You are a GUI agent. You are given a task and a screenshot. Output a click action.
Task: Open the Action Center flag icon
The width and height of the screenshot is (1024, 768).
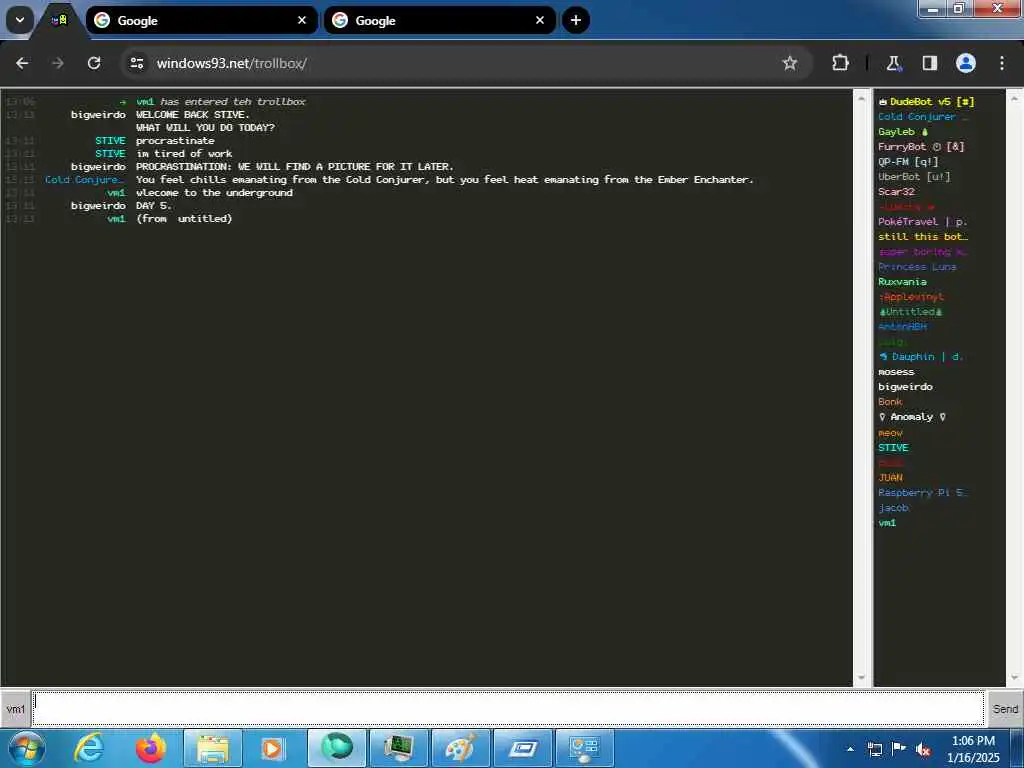(x=899, y=749)
